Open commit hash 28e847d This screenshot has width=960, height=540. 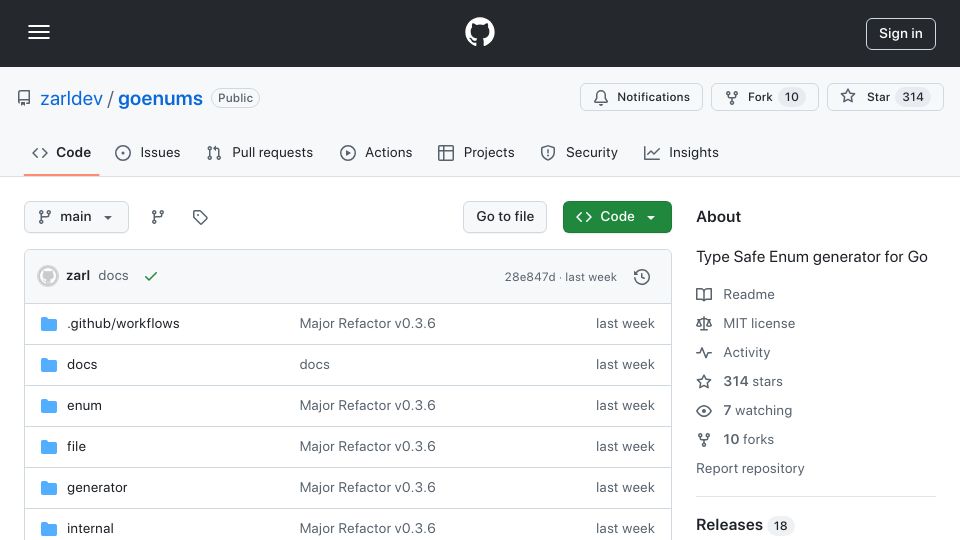(530, 277)
